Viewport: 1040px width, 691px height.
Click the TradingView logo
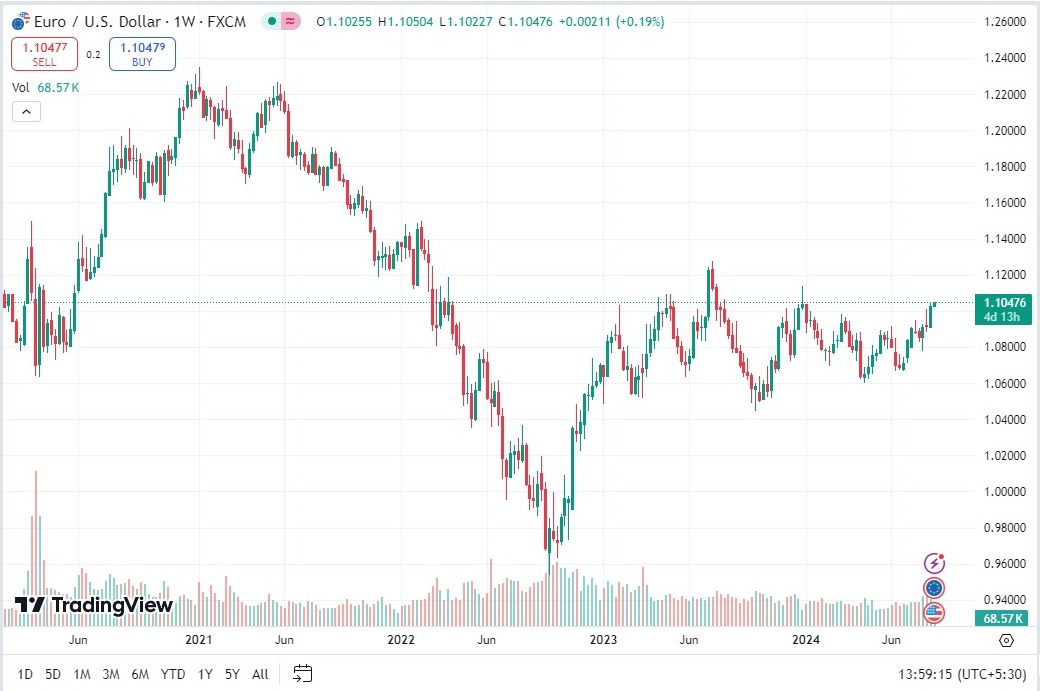tap(94, 605)
